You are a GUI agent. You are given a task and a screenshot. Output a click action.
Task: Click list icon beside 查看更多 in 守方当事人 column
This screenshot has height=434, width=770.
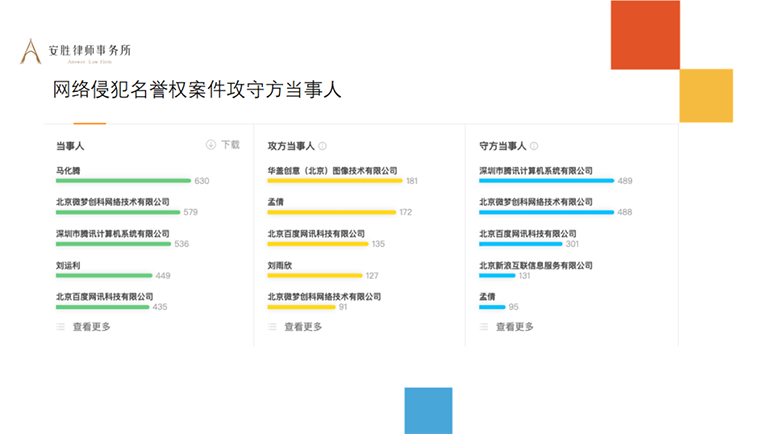tap(484, 327)
